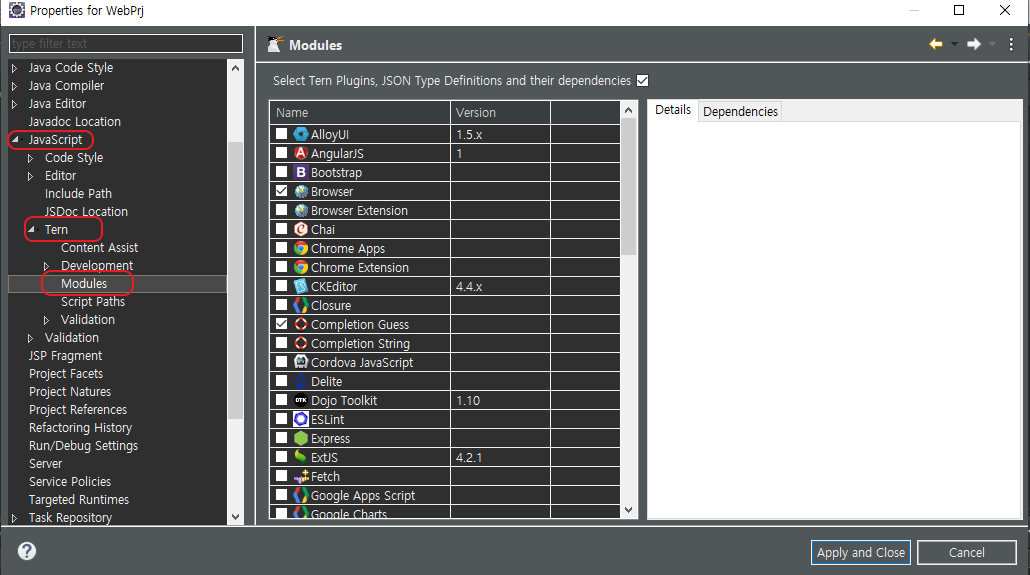Click the Bootstrap module icon

coord(301,172)
